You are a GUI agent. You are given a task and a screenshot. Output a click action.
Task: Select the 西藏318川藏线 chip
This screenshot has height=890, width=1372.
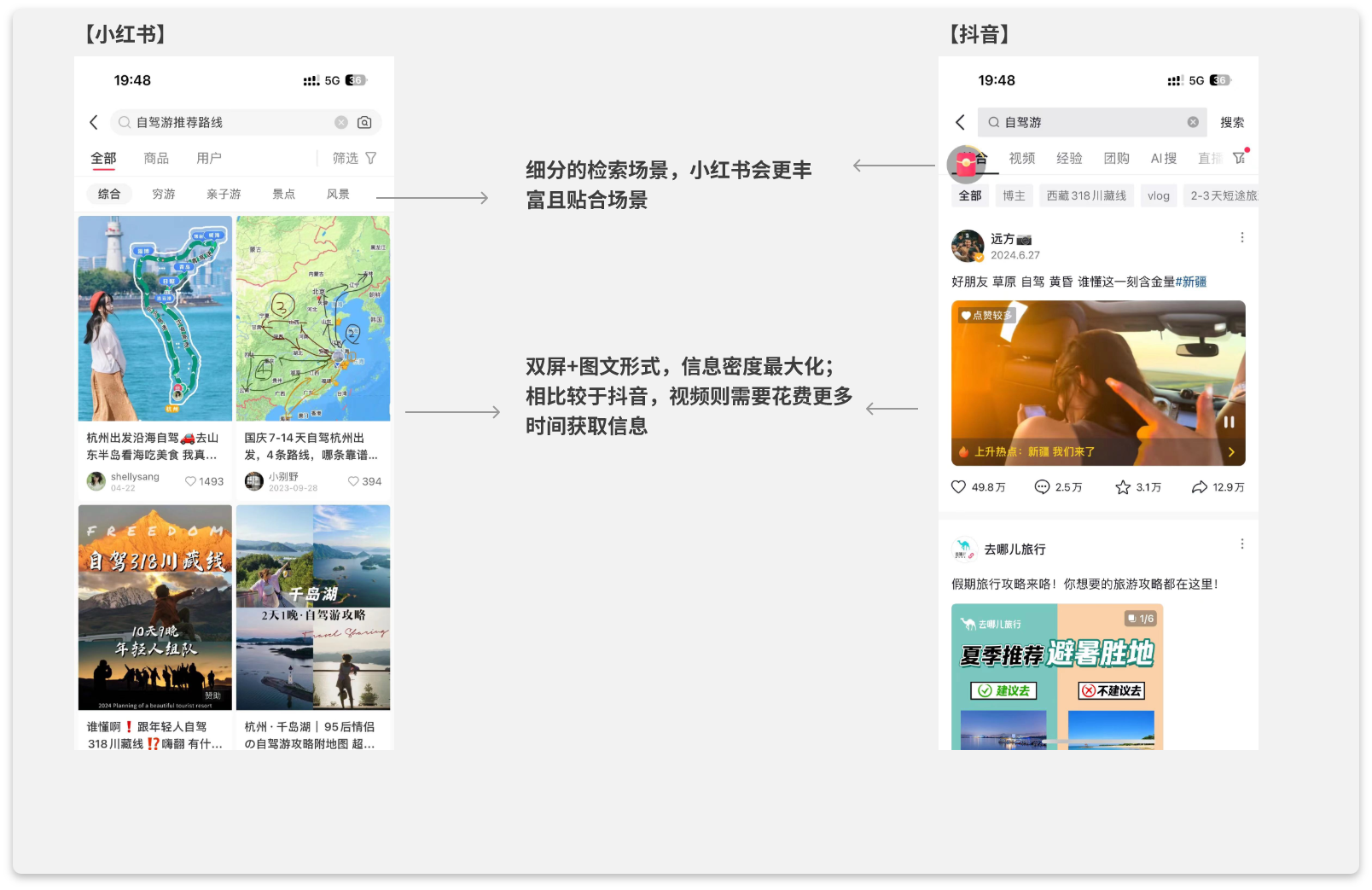pyautogui.click(x=1086, y=195)
